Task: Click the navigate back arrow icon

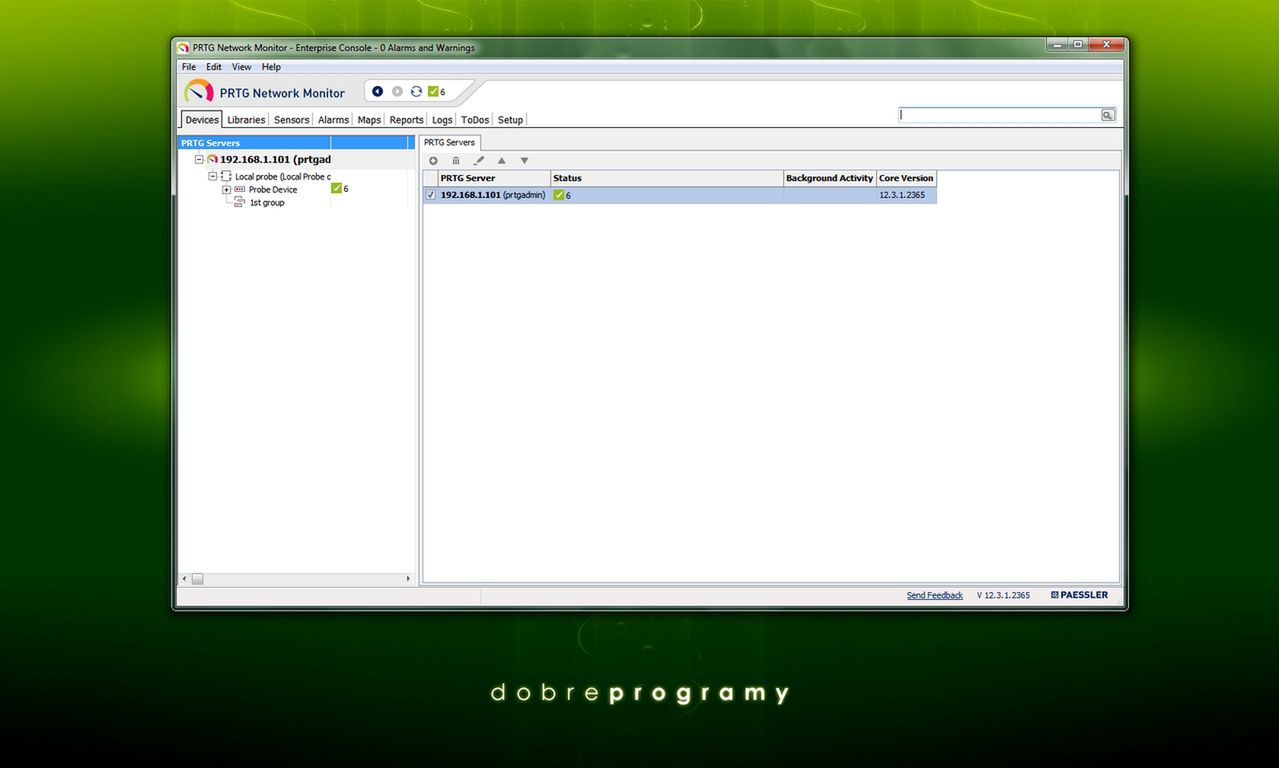Action: tap(378, 92)
